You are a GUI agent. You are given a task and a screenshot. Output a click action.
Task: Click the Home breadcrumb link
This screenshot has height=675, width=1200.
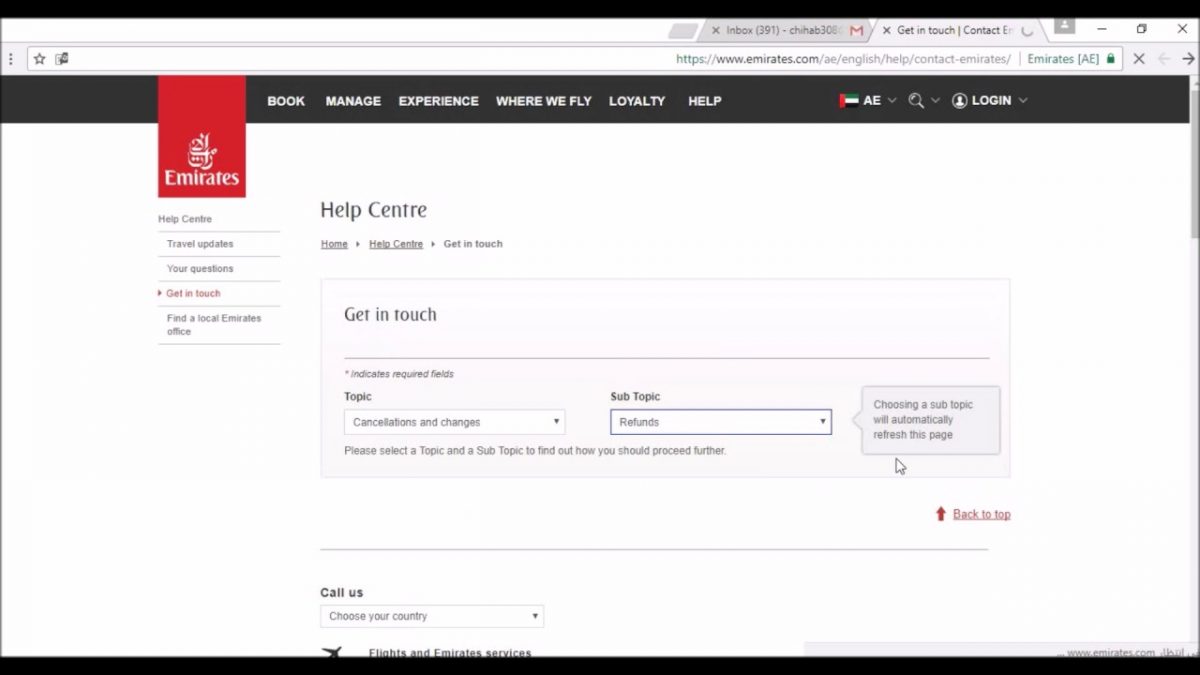tap(334, 244)
